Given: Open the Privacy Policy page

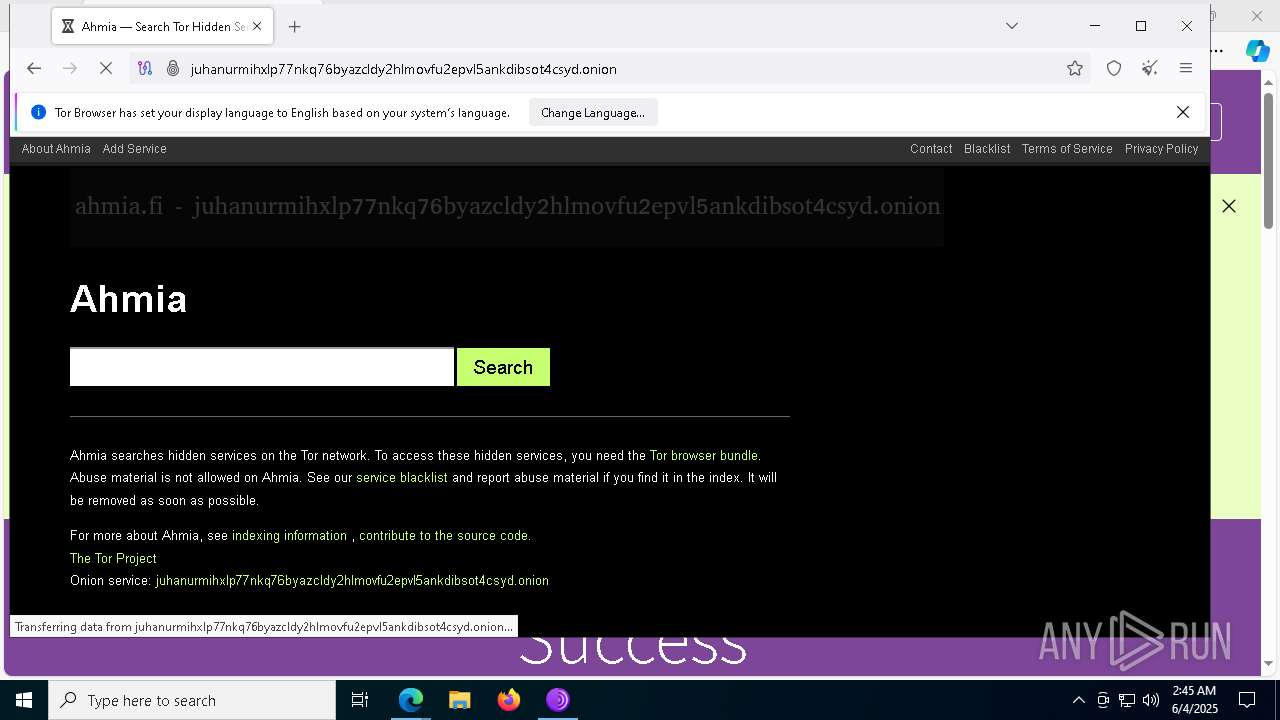Looking at the screenshot, I should point(1161,149).
